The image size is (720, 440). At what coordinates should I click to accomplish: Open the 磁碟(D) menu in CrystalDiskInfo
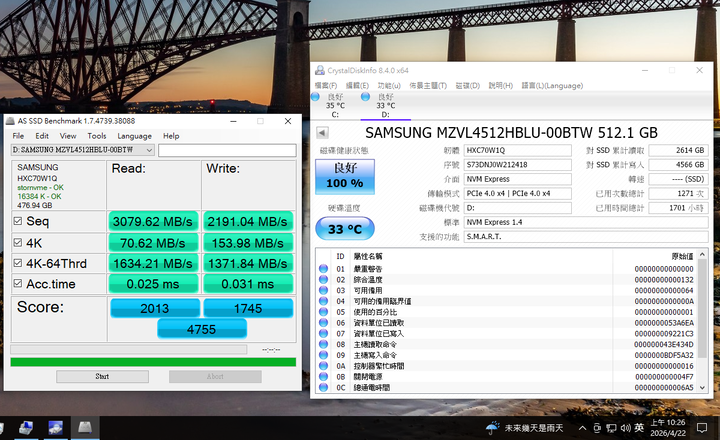[x=467, y=85]
